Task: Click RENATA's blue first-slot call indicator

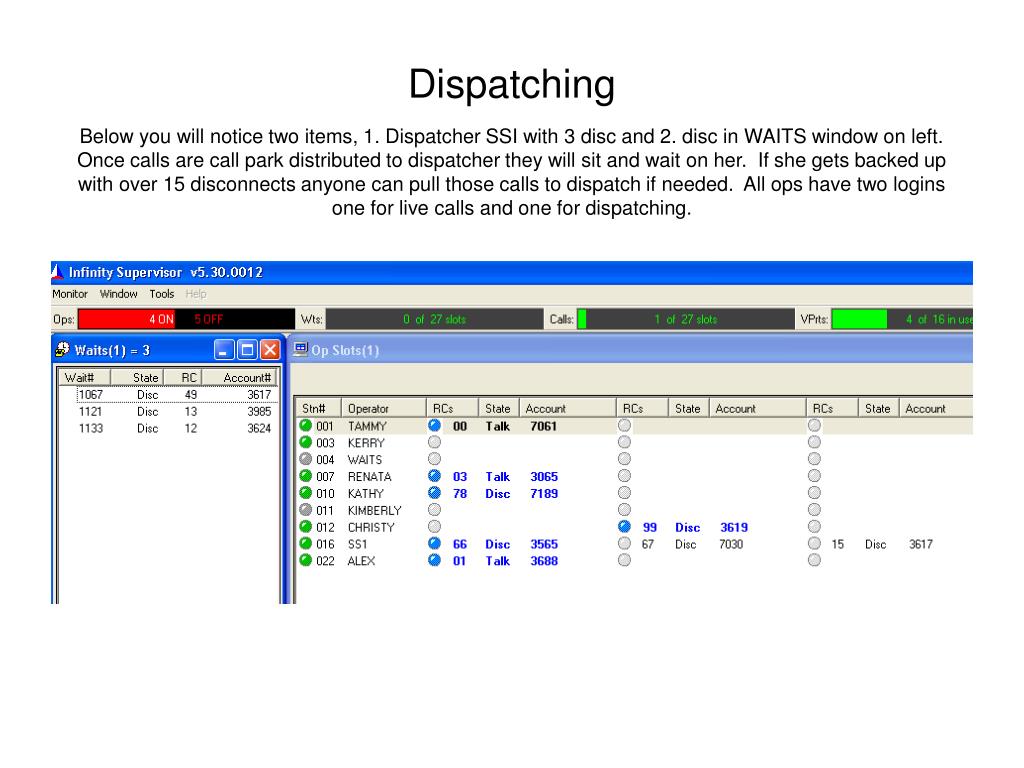Action: [x=434, y=476]
